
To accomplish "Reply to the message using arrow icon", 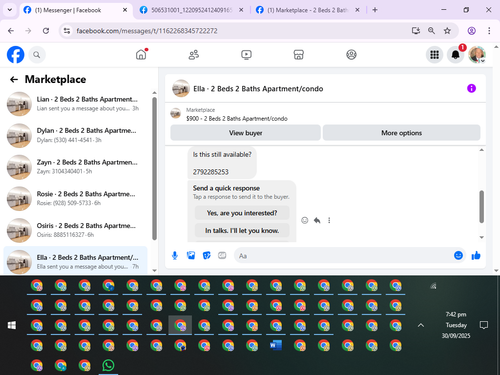I will 317,220.
